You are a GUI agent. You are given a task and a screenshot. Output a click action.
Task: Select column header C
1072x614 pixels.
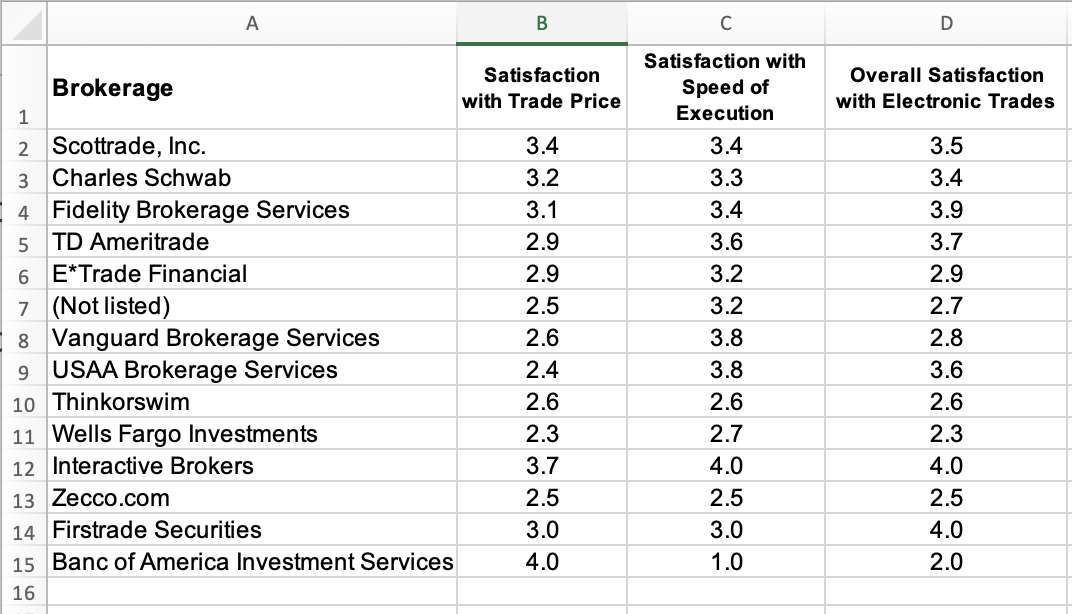(726, 22)
